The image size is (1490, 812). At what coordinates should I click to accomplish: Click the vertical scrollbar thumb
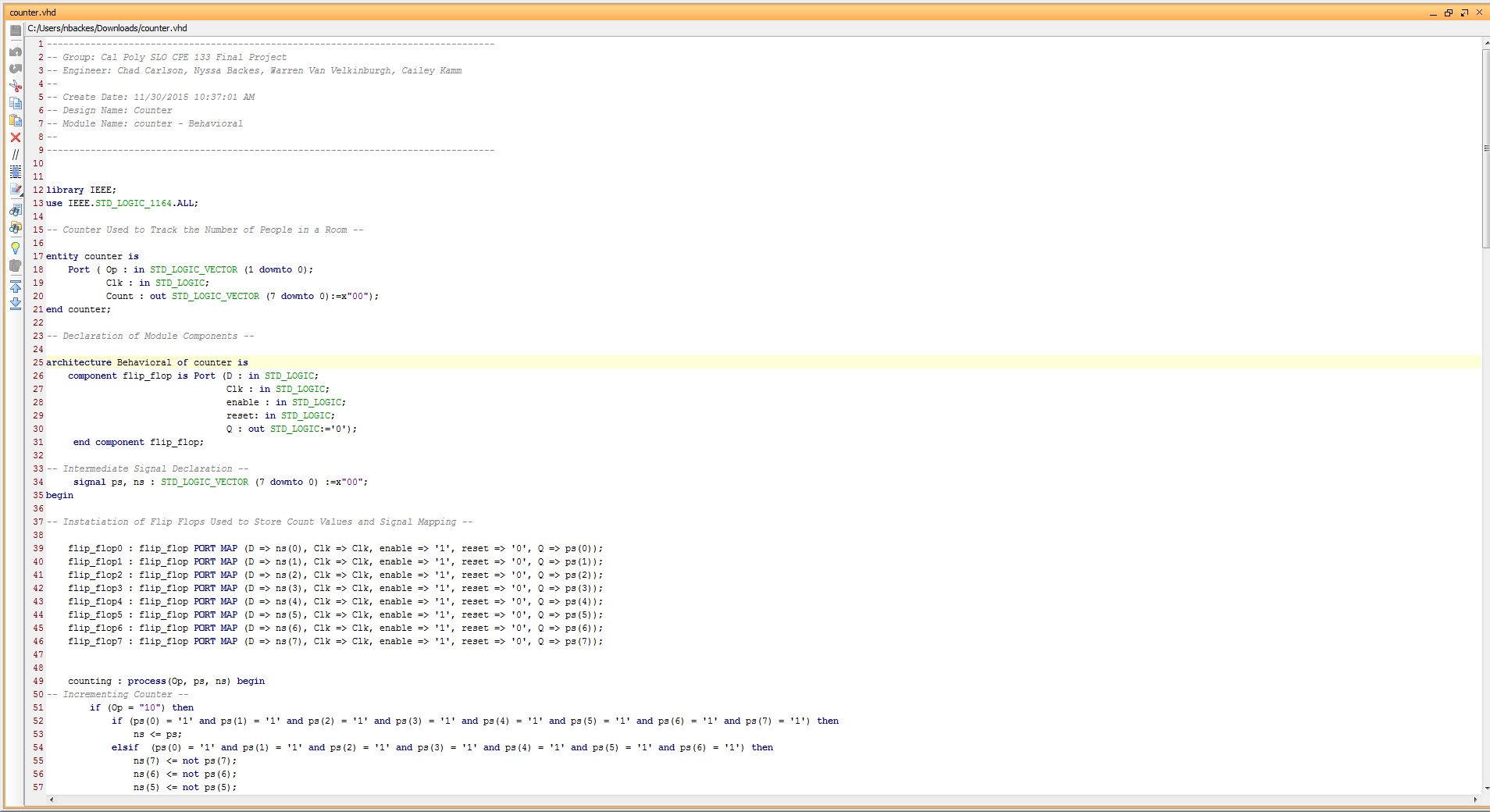point(1485,148)
